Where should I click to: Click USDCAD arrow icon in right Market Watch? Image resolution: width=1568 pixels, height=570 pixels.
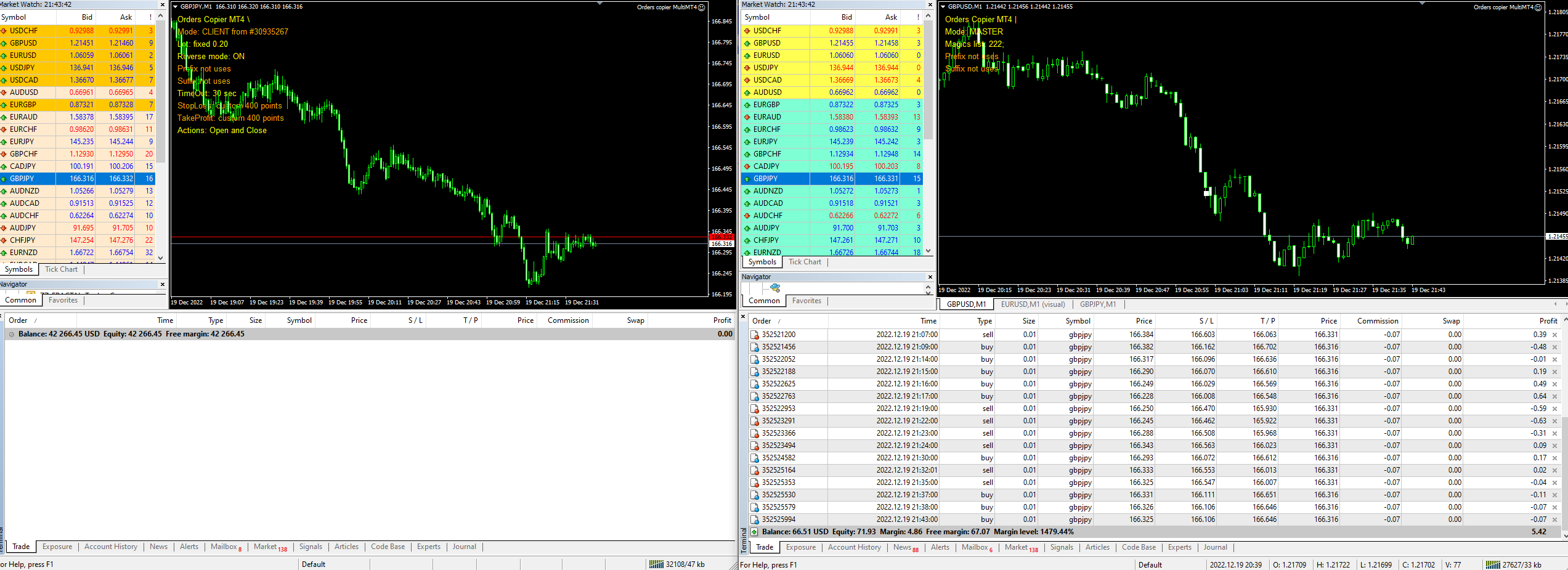coord(747,80)
